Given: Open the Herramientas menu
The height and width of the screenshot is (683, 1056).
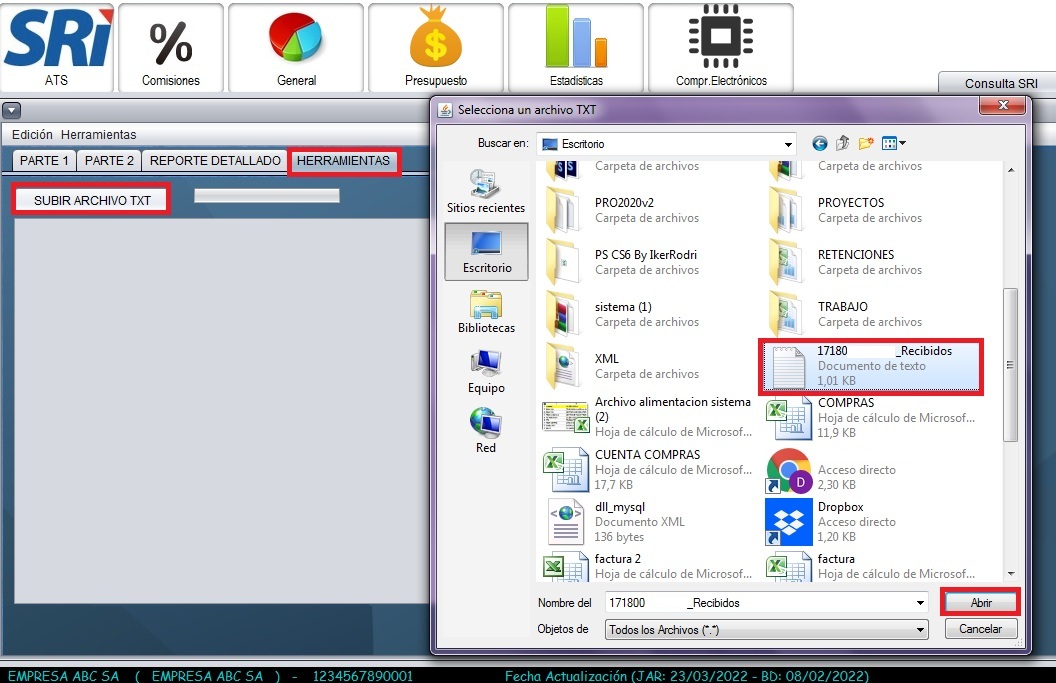Looking at the screenshot, I should click(98, 135).
